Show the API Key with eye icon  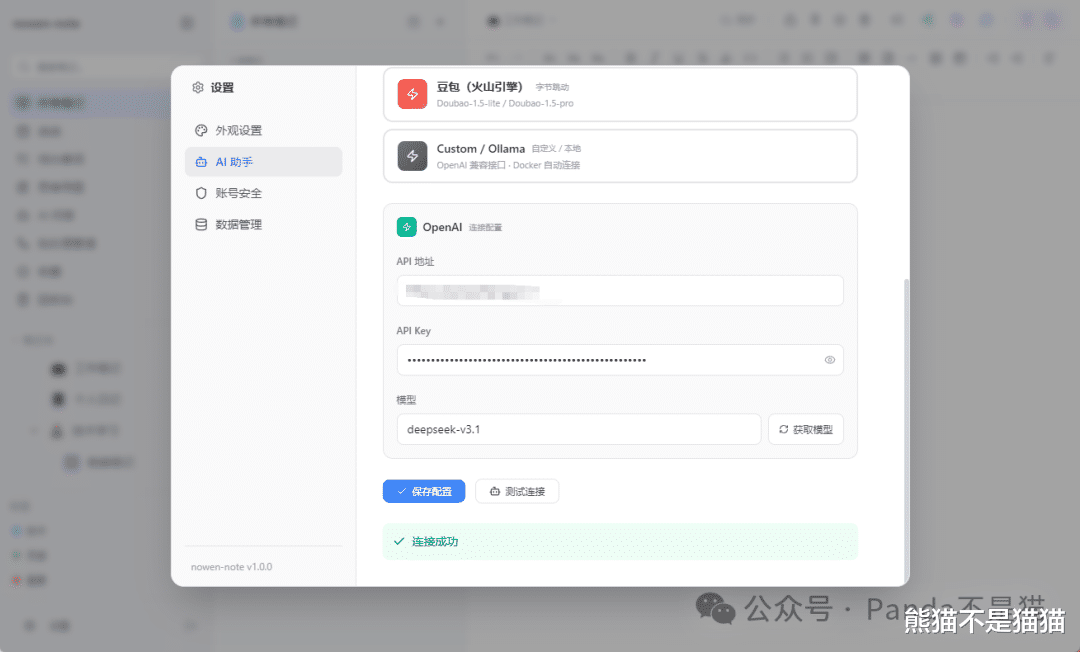[830, 360]
